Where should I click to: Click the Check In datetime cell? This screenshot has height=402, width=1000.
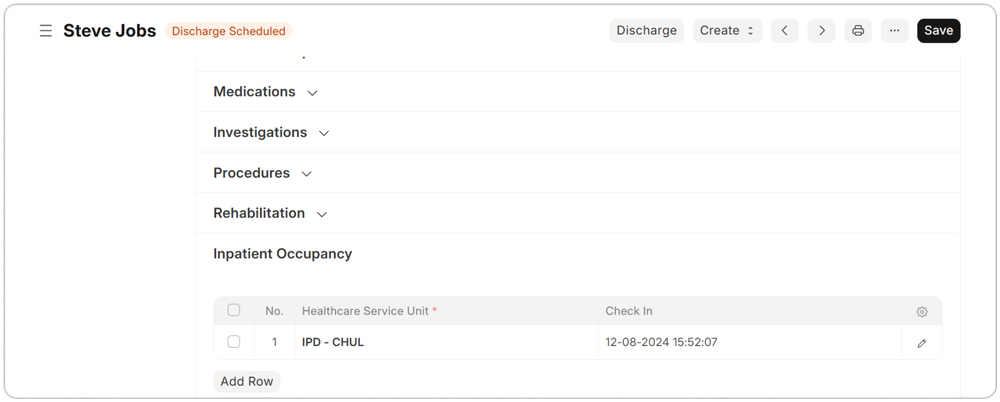pos(749,343)
